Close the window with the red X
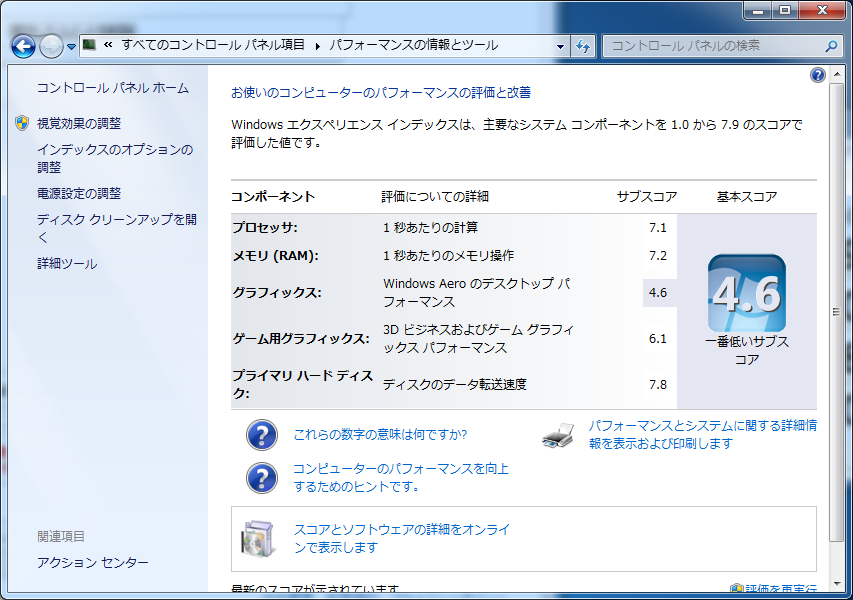 (x=823, y=10)
